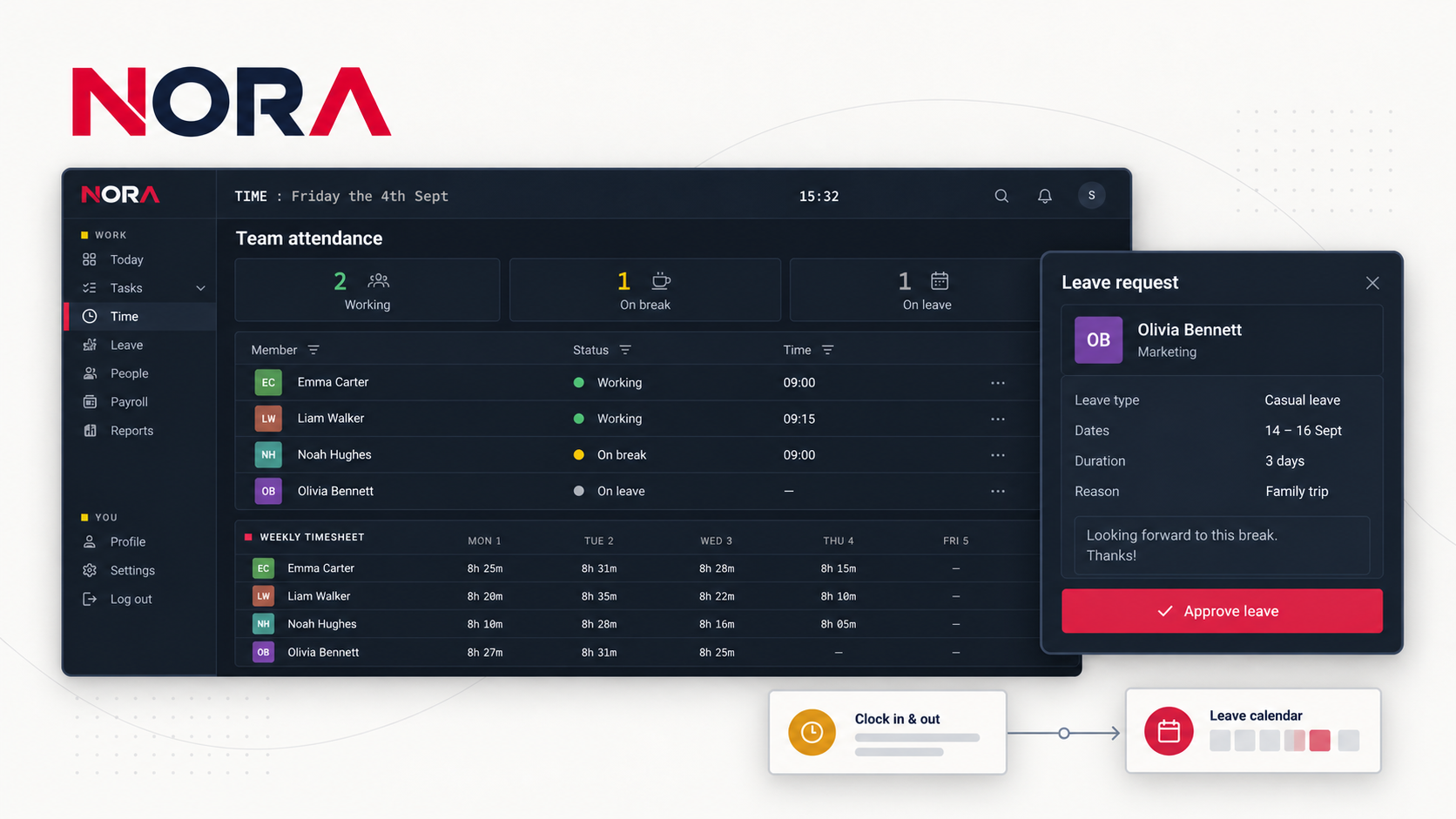Click the Tasks checklist icon
Viewport: 1456px width, 819px height.
tap(90, 288)
